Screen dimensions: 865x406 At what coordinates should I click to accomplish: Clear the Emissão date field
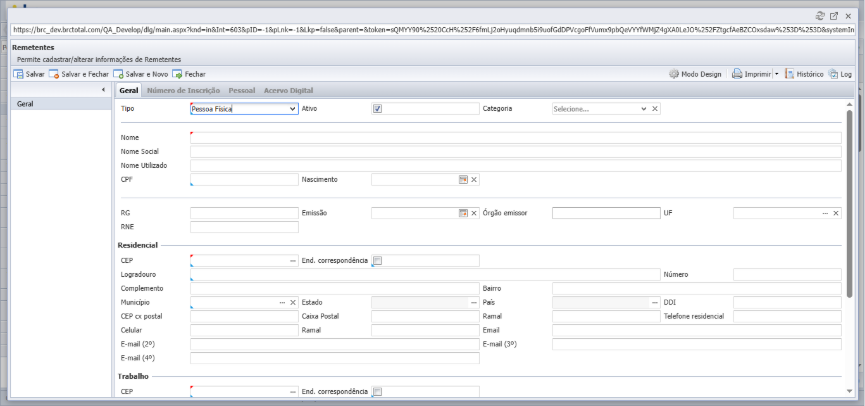pyautogui.click(x=474, y=213)
